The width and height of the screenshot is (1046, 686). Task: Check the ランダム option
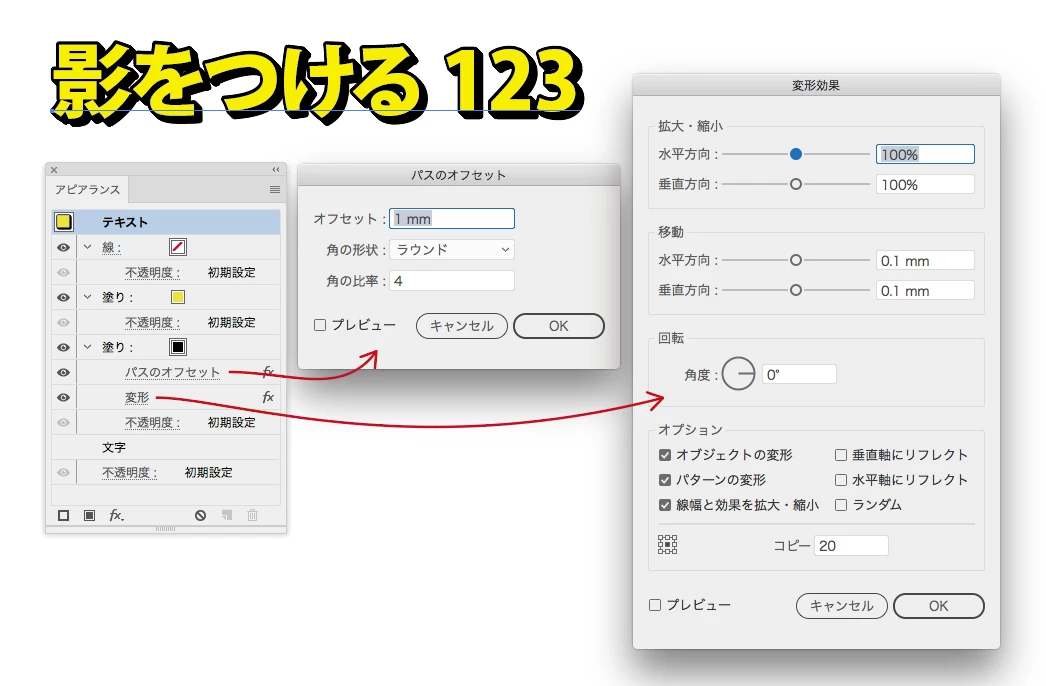[841, 505]
